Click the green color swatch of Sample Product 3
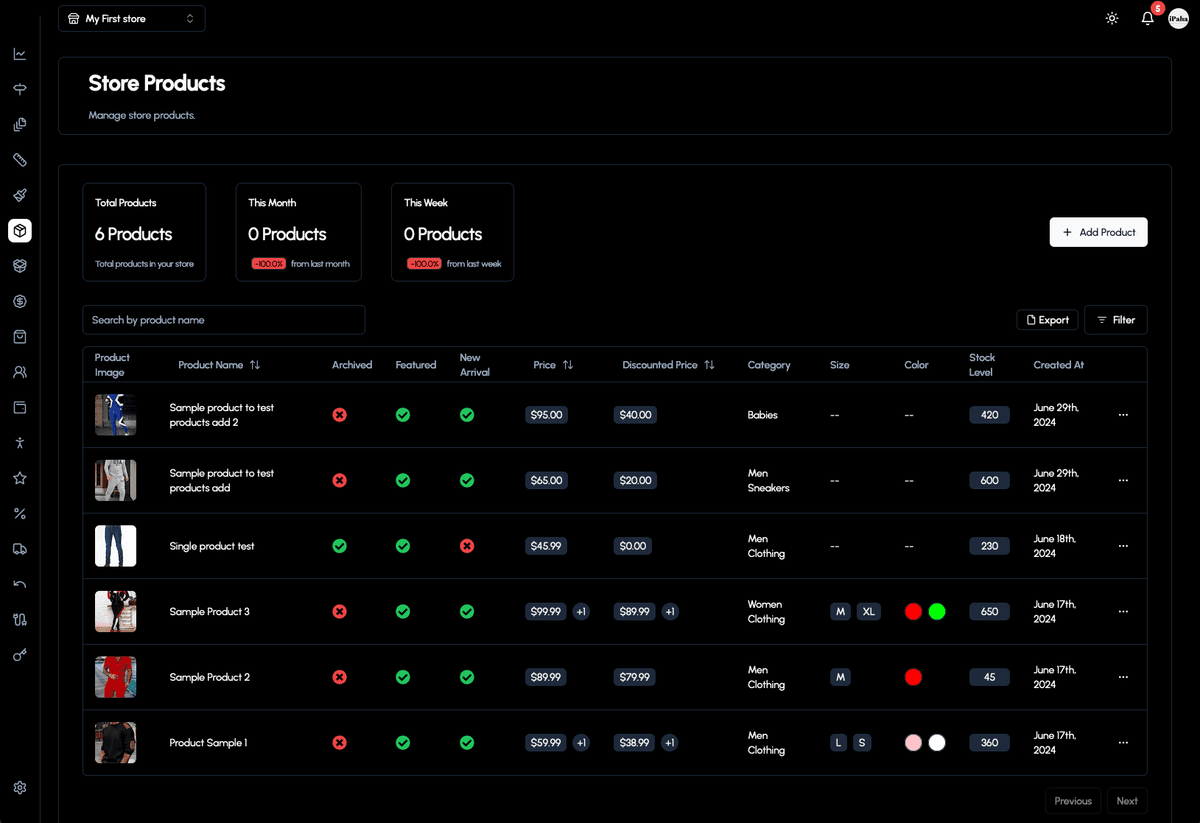 click(x=937, y=611)
